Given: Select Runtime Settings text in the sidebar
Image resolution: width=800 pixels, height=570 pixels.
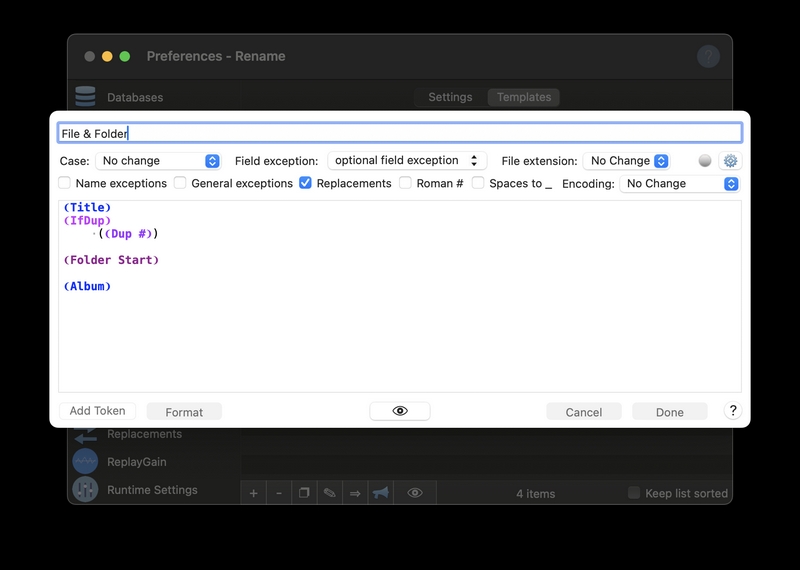Looking at the screenshot, I should pyautogui.click(x=152, y=490).
